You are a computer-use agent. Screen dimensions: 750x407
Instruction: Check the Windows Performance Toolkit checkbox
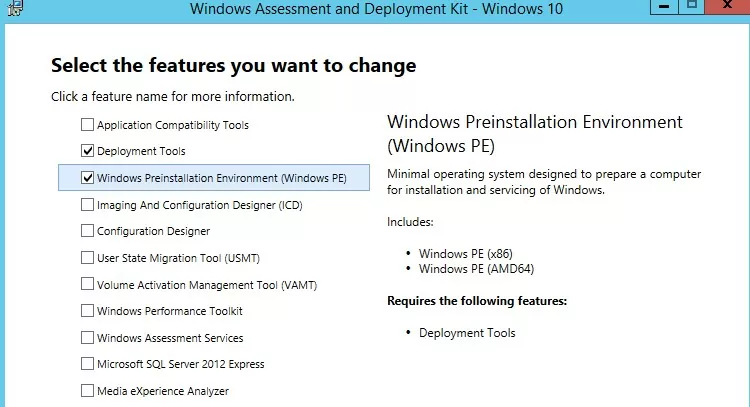coord(87,311)
